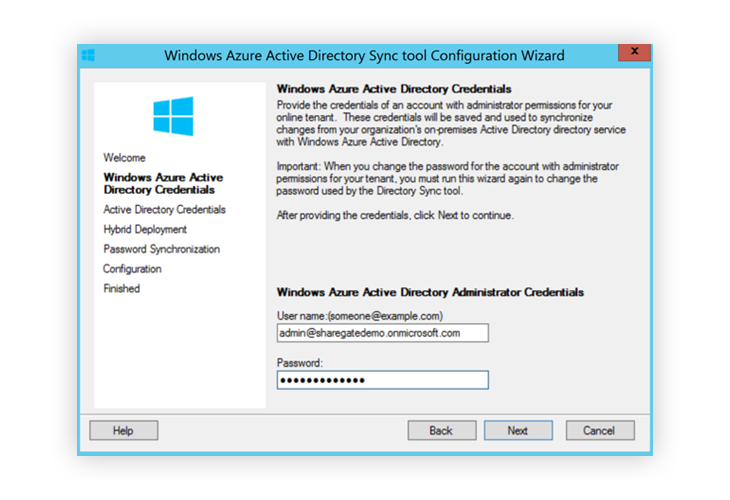Image resolution: width=730 pixels, height=500 pixels.
Task: Click the 'Important:' paragraph text
Action: 447,179
